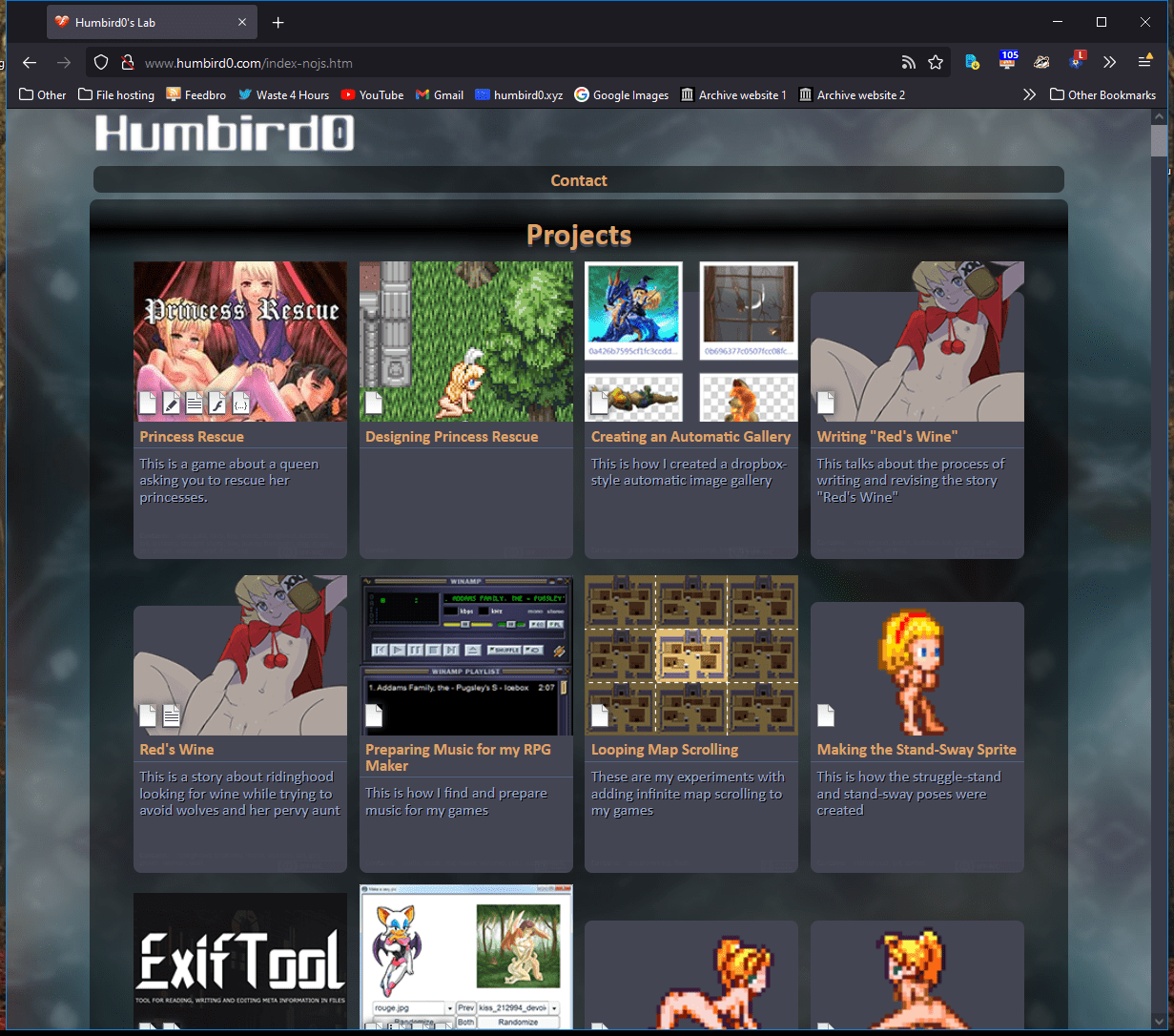This screenshot has height=1036, width=1174.
Task: Open the Creating an Automatic Gallery article
Action: tap(690, 437)
